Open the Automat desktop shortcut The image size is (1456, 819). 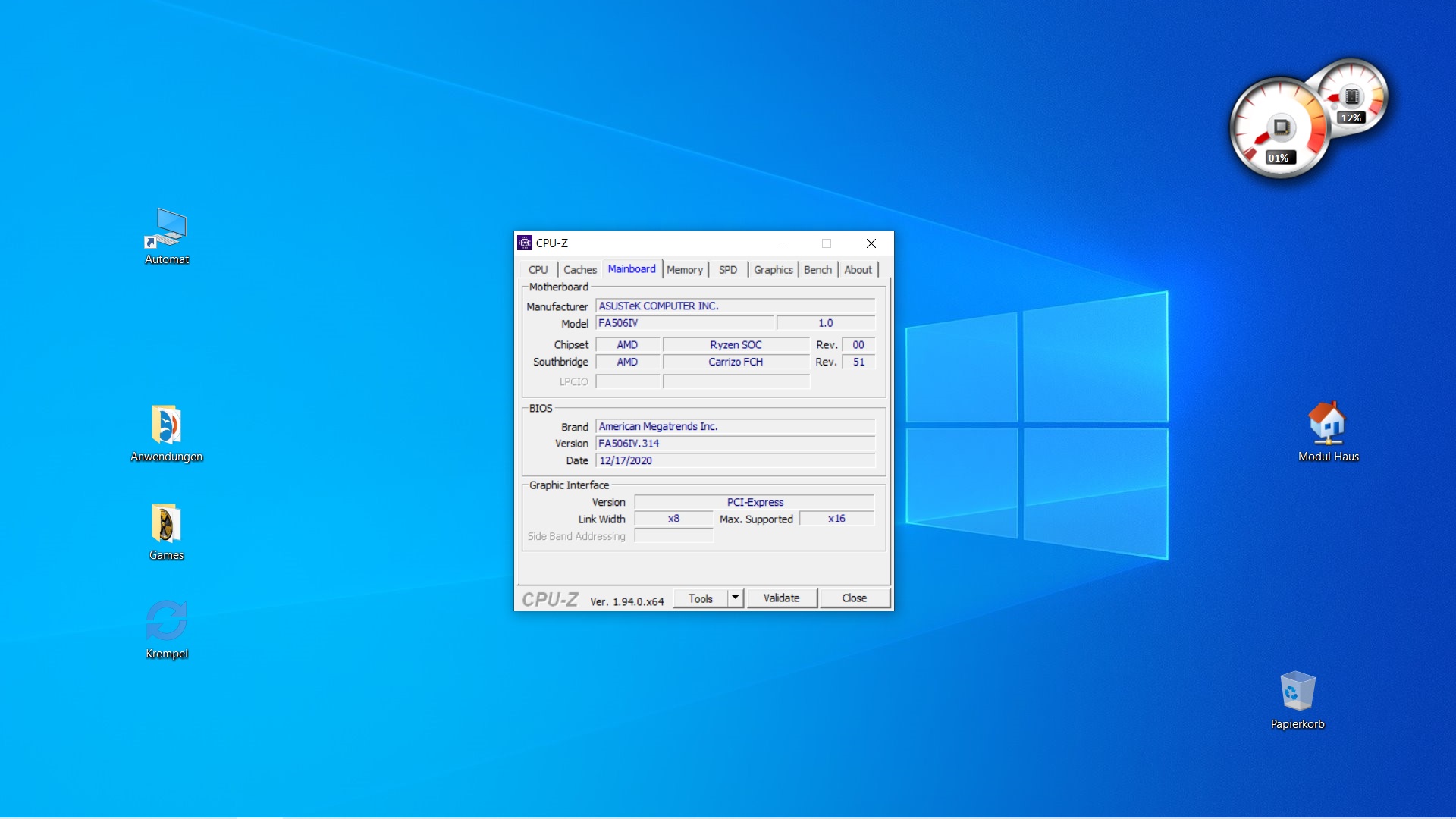(167, 229)
